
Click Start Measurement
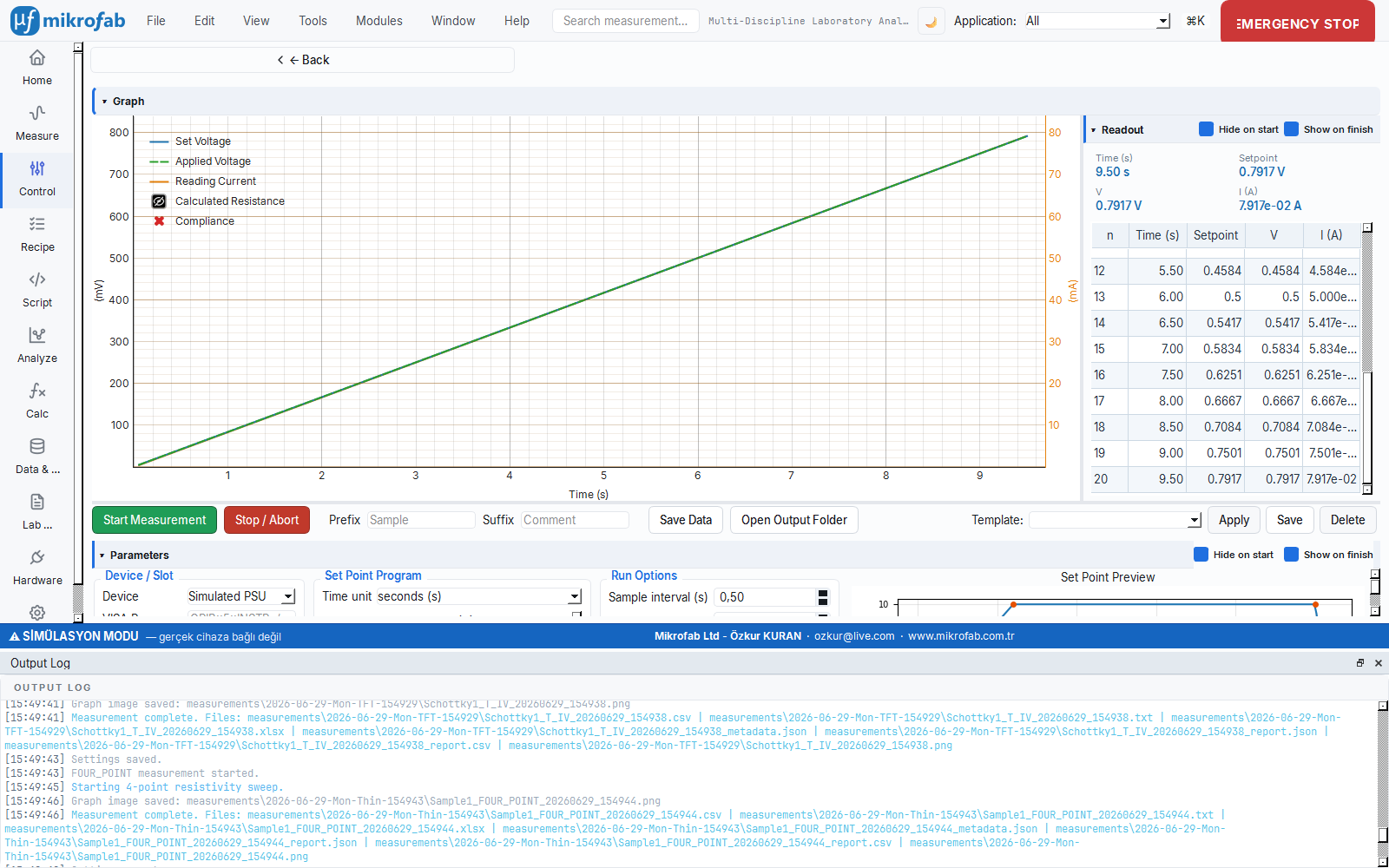155,520
